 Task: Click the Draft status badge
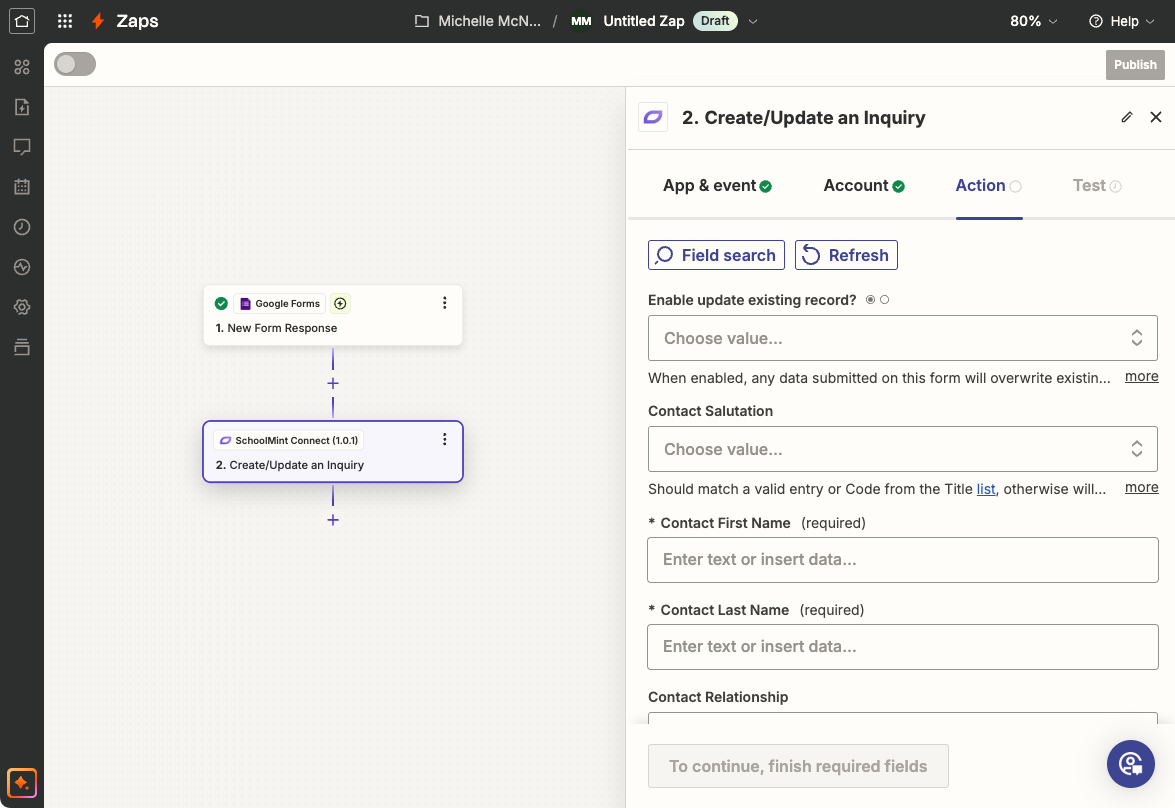coord(715,21)
